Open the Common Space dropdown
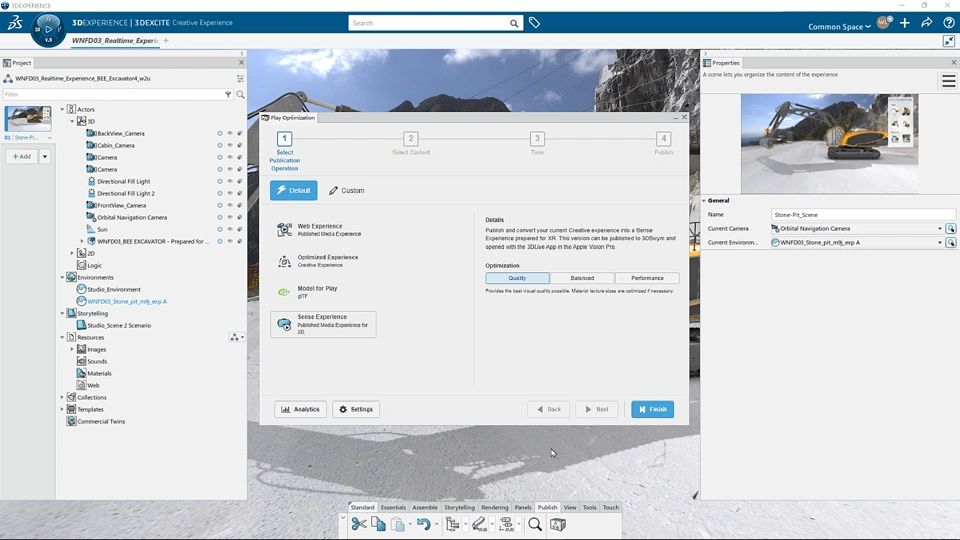The width and height of the screenshot is (960, 540). (x=839, y=26)
